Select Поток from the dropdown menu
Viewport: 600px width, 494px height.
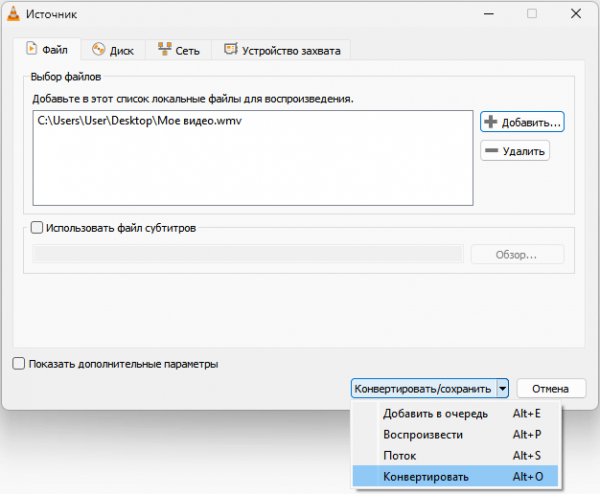(x=455, y=456)
